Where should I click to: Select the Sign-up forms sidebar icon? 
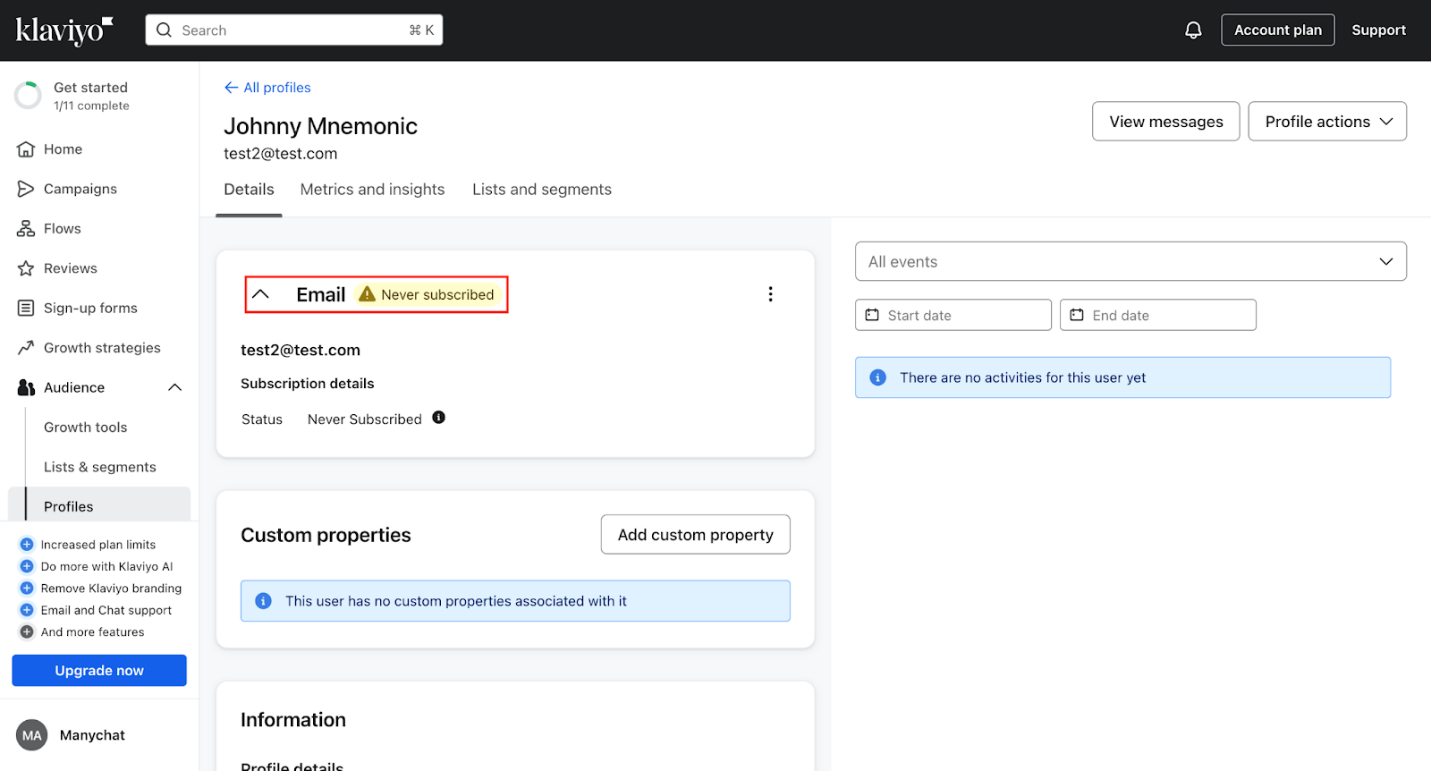coord(27,308)
